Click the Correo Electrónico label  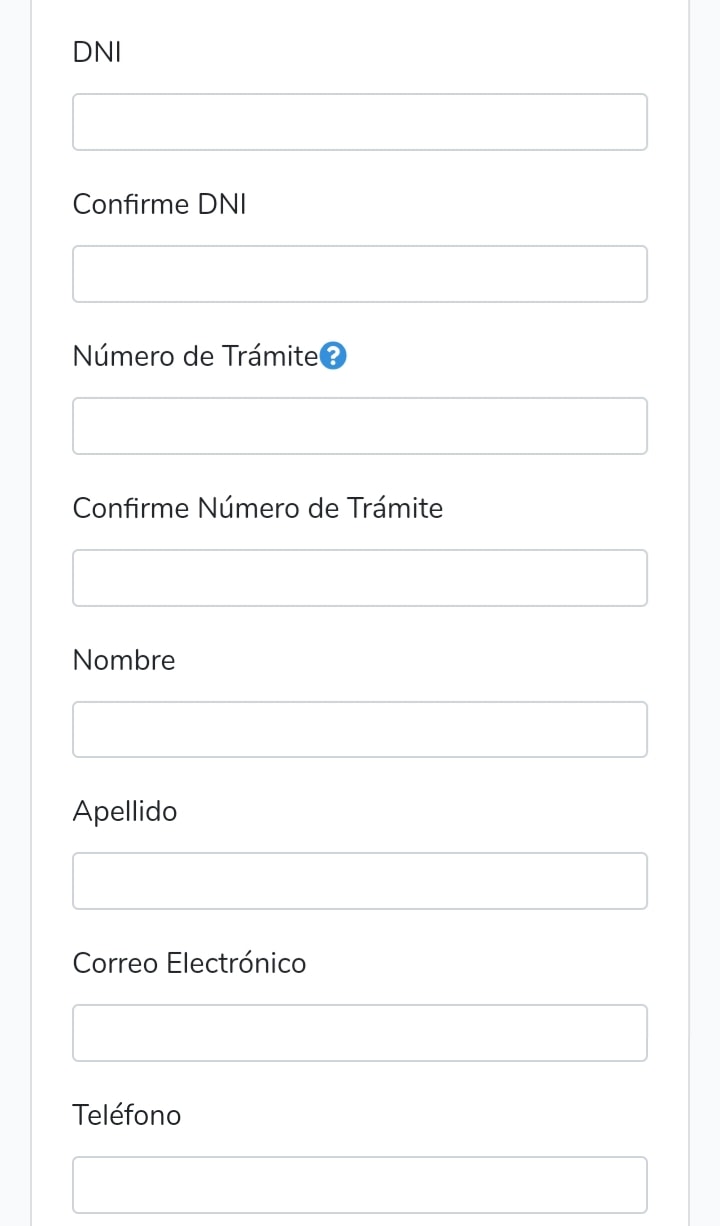[189, 964]
